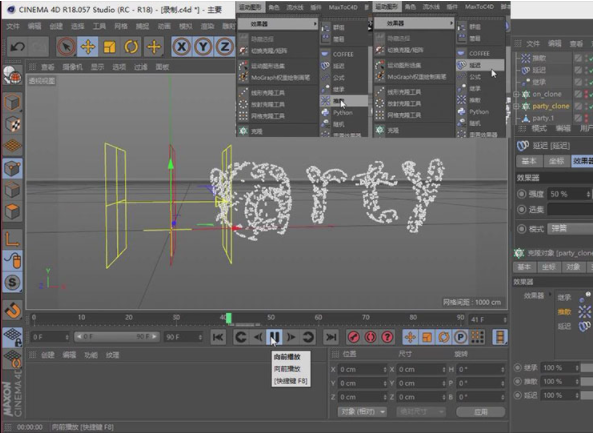Open the 对象 tab of clone object

pos(573,267)
